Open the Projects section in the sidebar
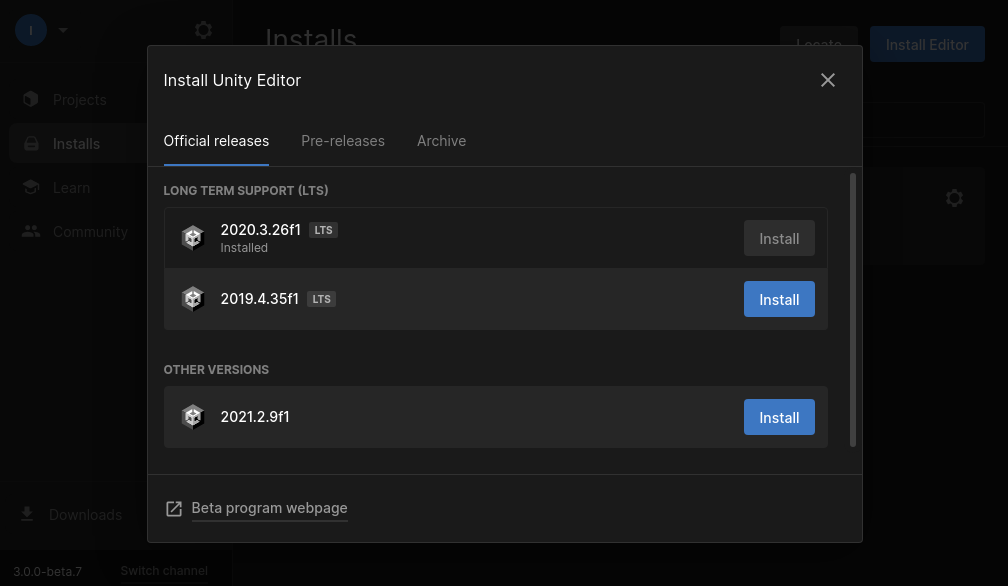Screen dimensions: 1008x586 pyautogui.click(x=80, y=100)
